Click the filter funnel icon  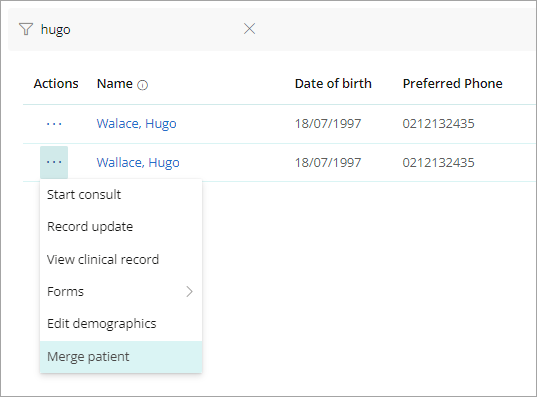point(26,29)
